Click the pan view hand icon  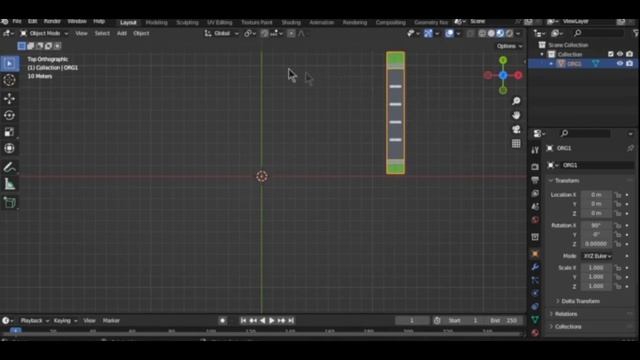pos(516,115)
